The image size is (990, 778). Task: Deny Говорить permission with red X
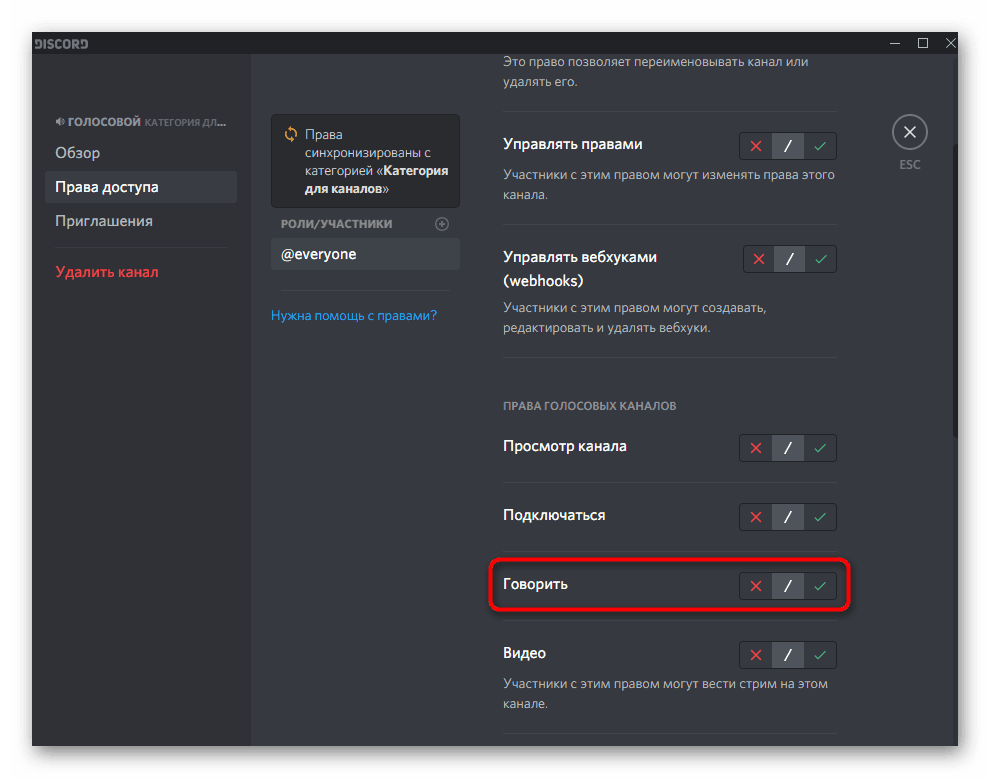click(x=756, y=586)
